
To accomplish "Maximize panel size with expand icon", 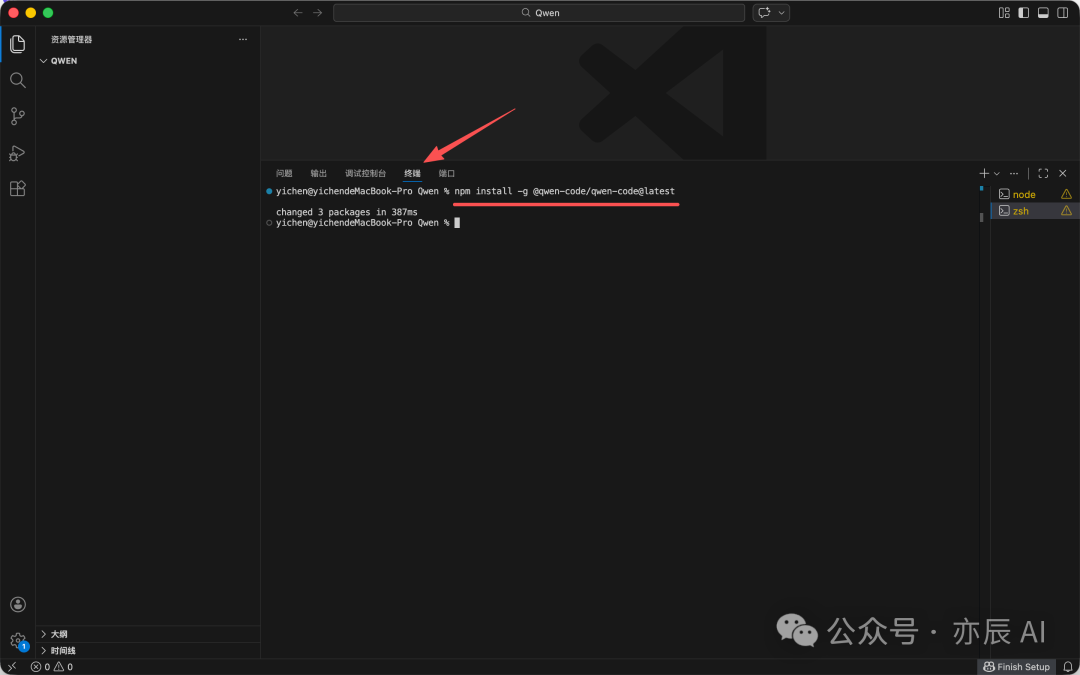I will (x=1042, y=172).
